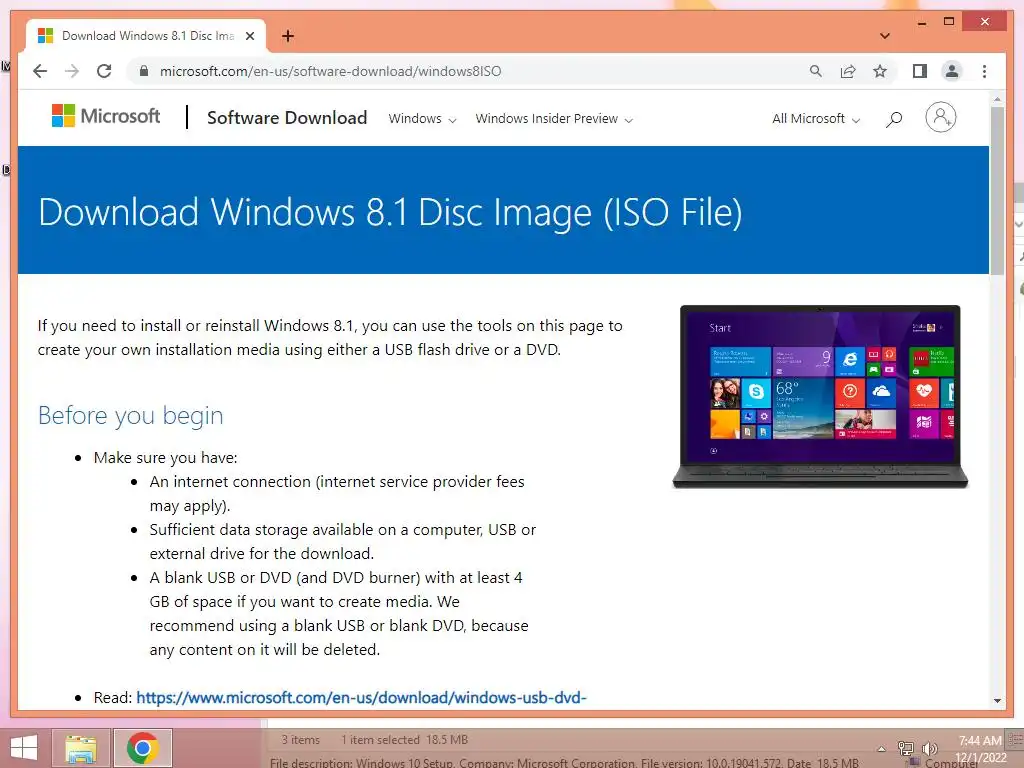1024x768 pixels.
Task: Click the vertical scrollbar thumb
Action: click(997, 190)
